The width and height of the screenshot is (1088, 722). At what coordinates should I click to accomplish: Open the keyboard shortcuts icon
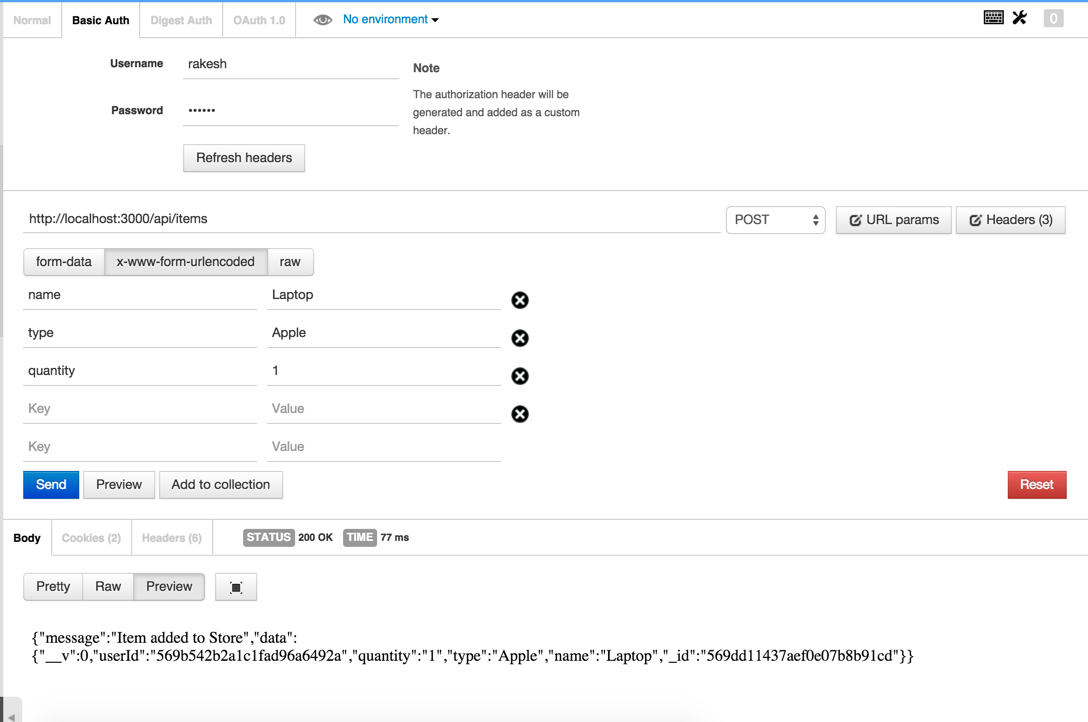point(994,17)
